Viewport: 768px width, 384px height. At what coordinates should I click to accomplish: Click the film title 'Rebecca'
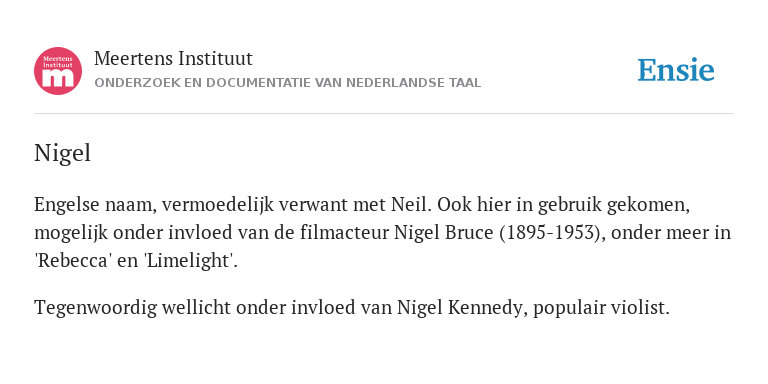pos(72,261)
